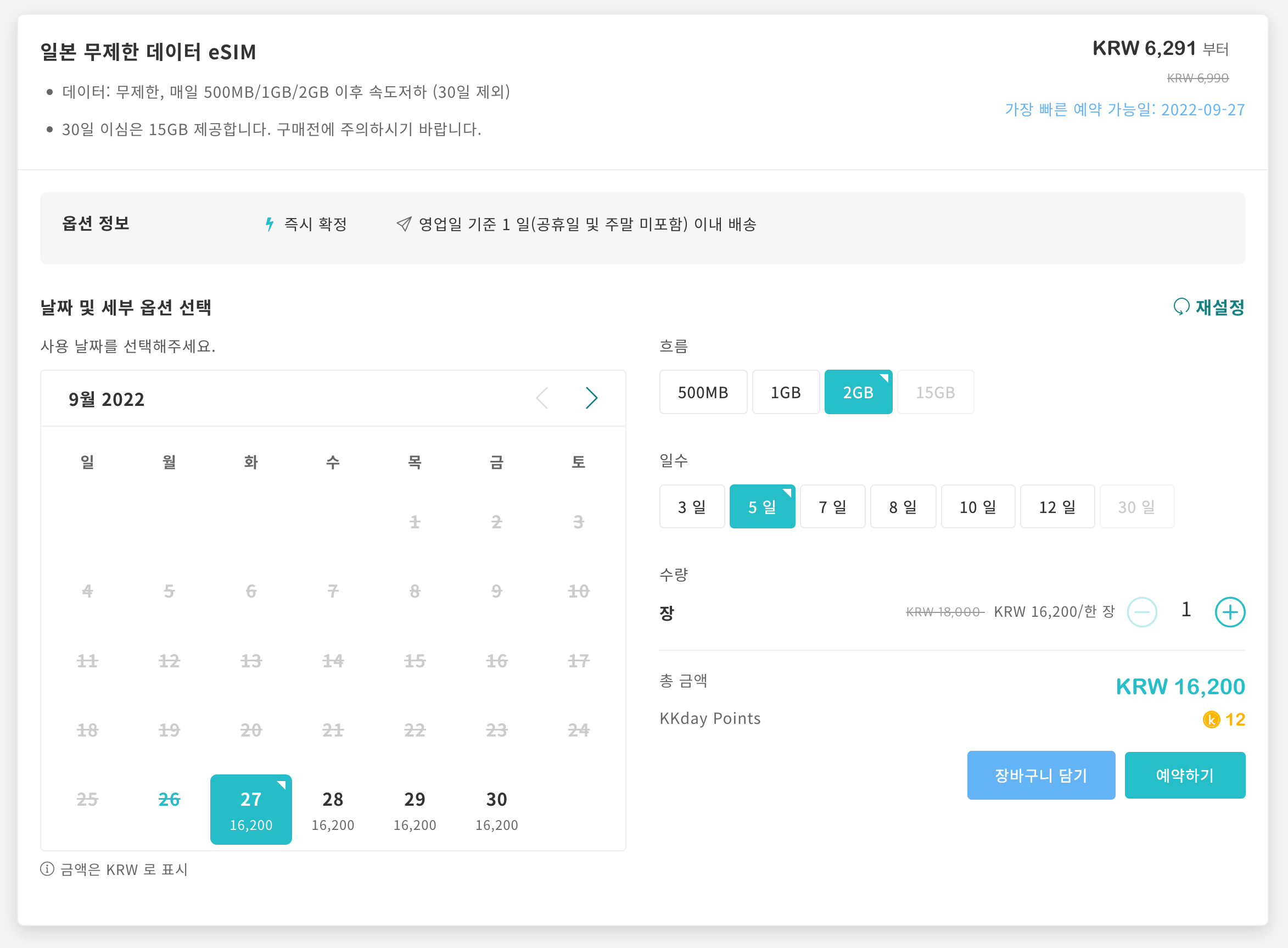
Task: Click the minus quantity icon
Action: [x=1141, y=612]
